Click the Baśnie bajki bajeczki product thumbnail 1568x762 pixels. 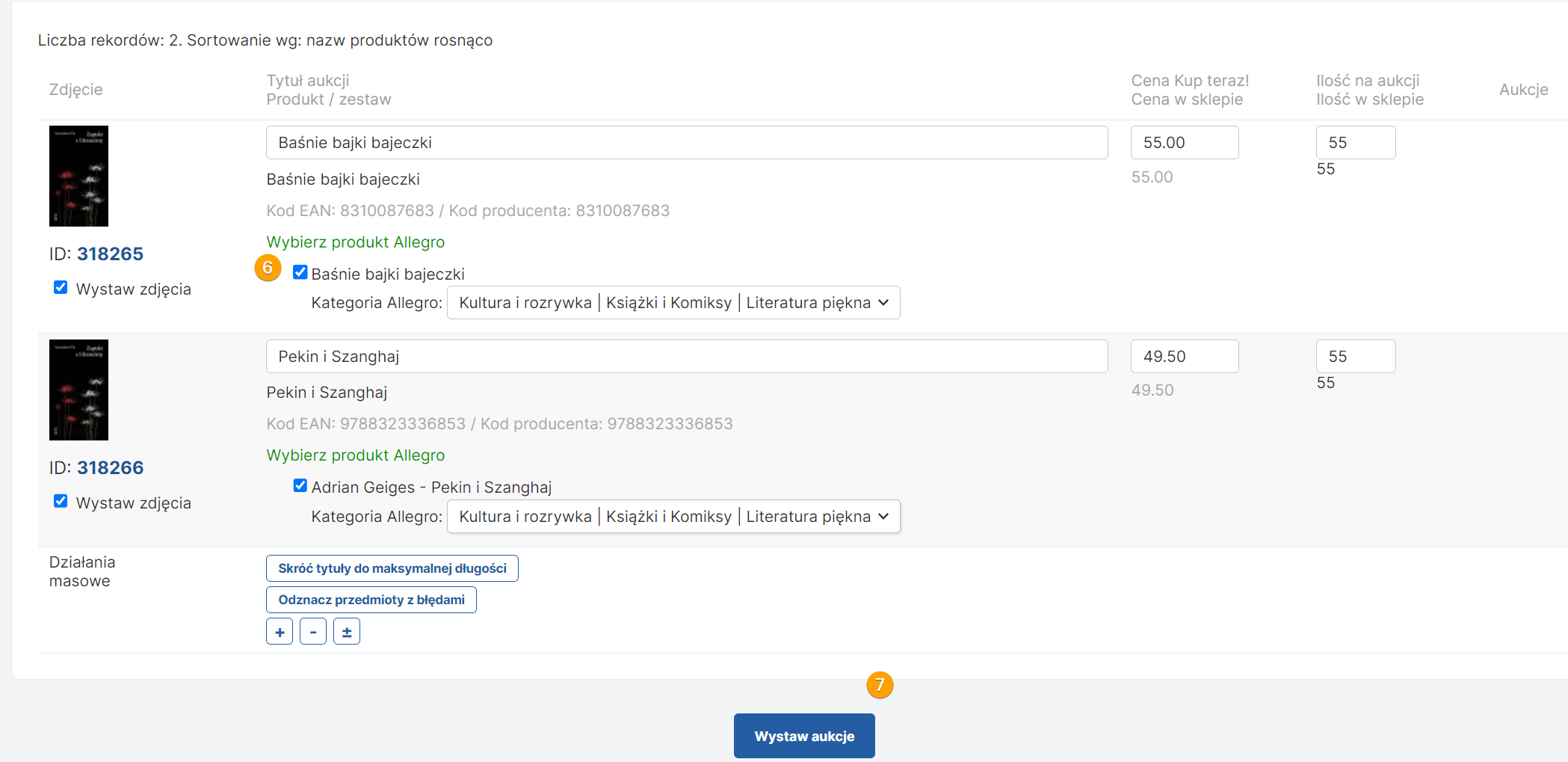[78, 176]
